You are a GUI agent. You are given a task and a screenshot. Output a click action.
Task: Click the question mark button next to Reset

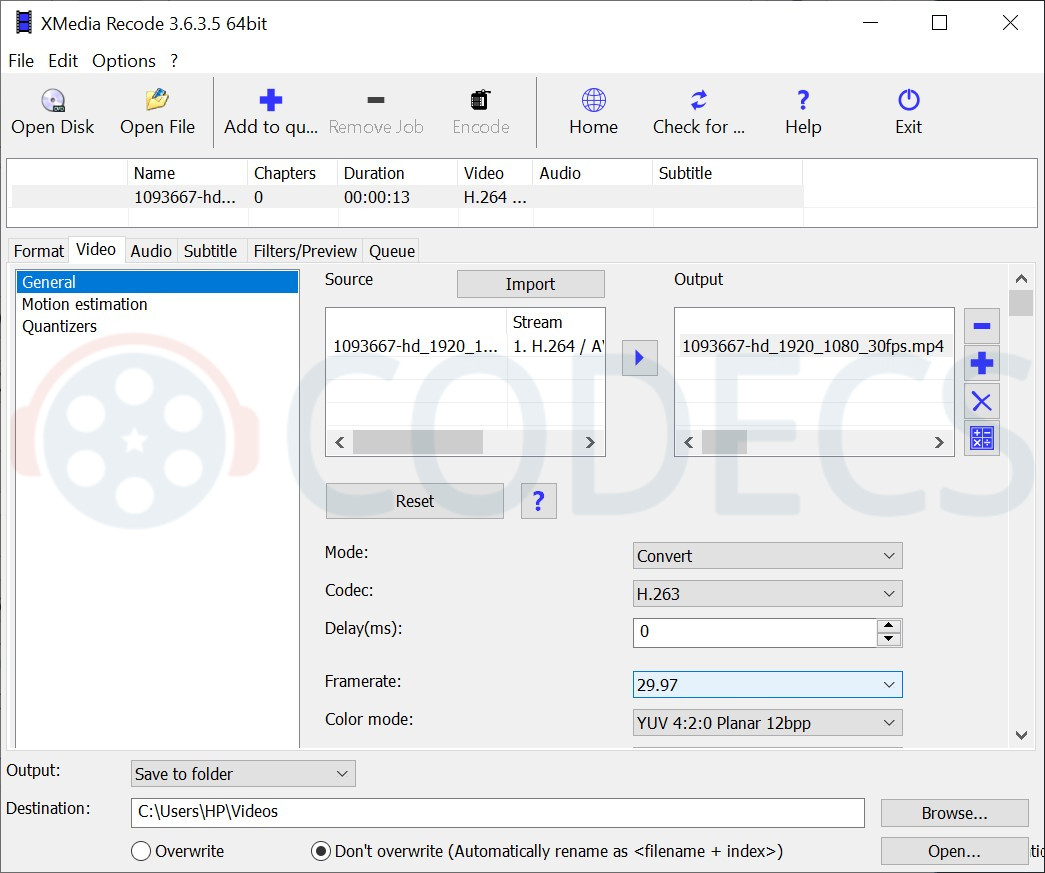pos(538,501)
